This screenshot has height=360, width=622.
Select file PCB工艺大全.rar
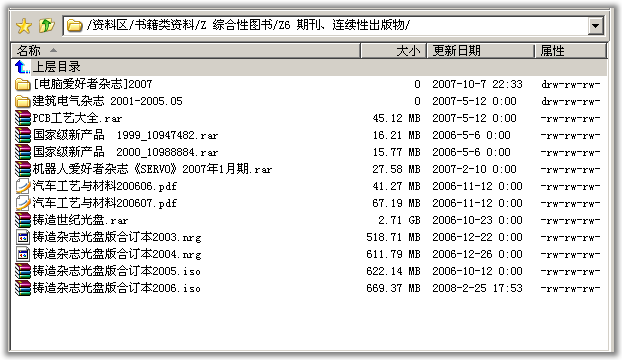[x=77, y=118]
